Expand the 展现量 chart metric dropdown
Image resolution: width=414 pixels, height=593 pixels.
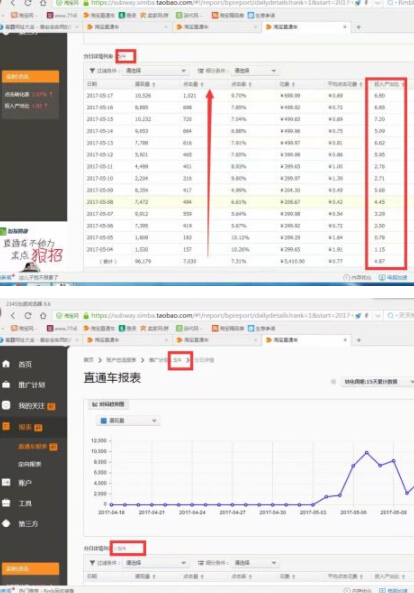(129, 421)
